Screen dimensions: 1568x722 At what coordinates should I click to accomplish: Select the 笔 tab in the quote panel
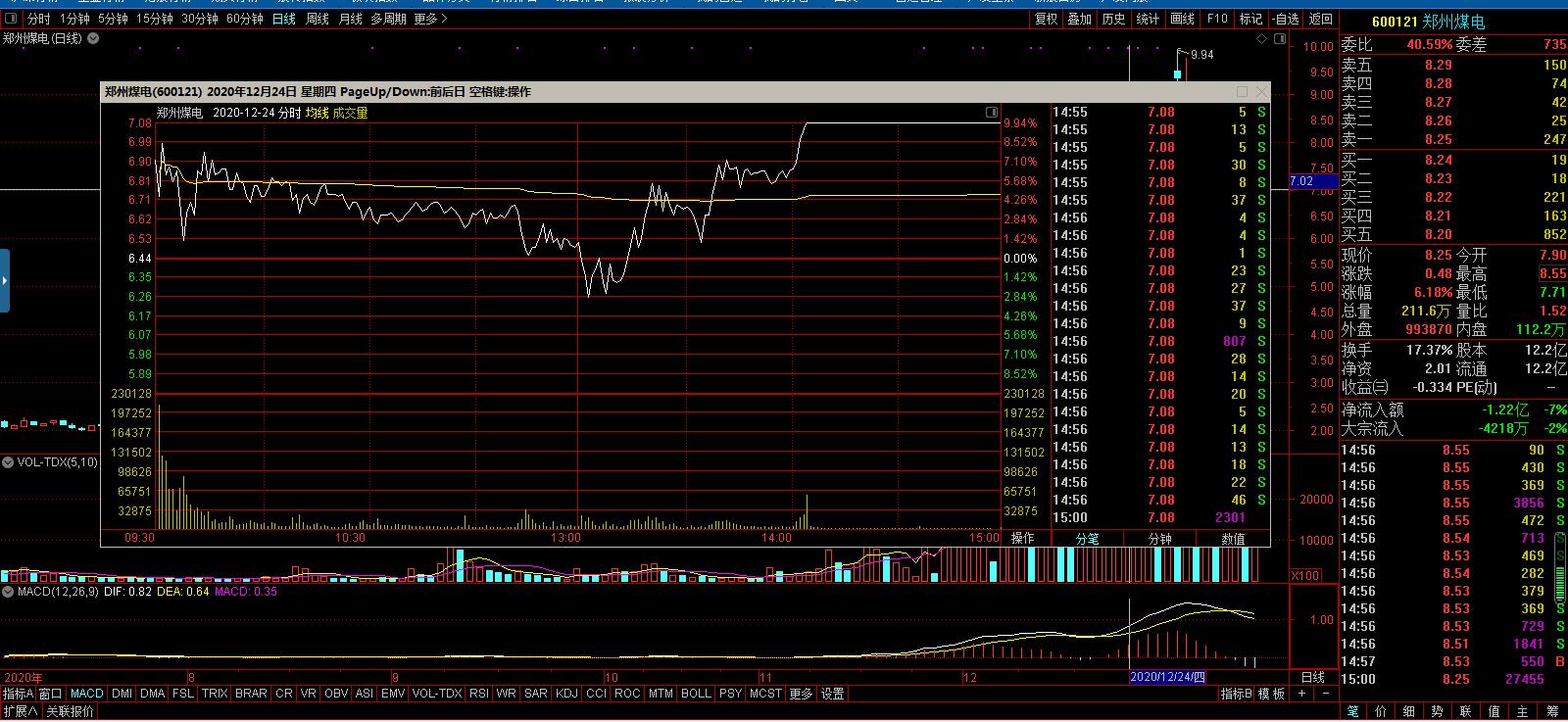pyautogui.click(x=1352, y=712)
